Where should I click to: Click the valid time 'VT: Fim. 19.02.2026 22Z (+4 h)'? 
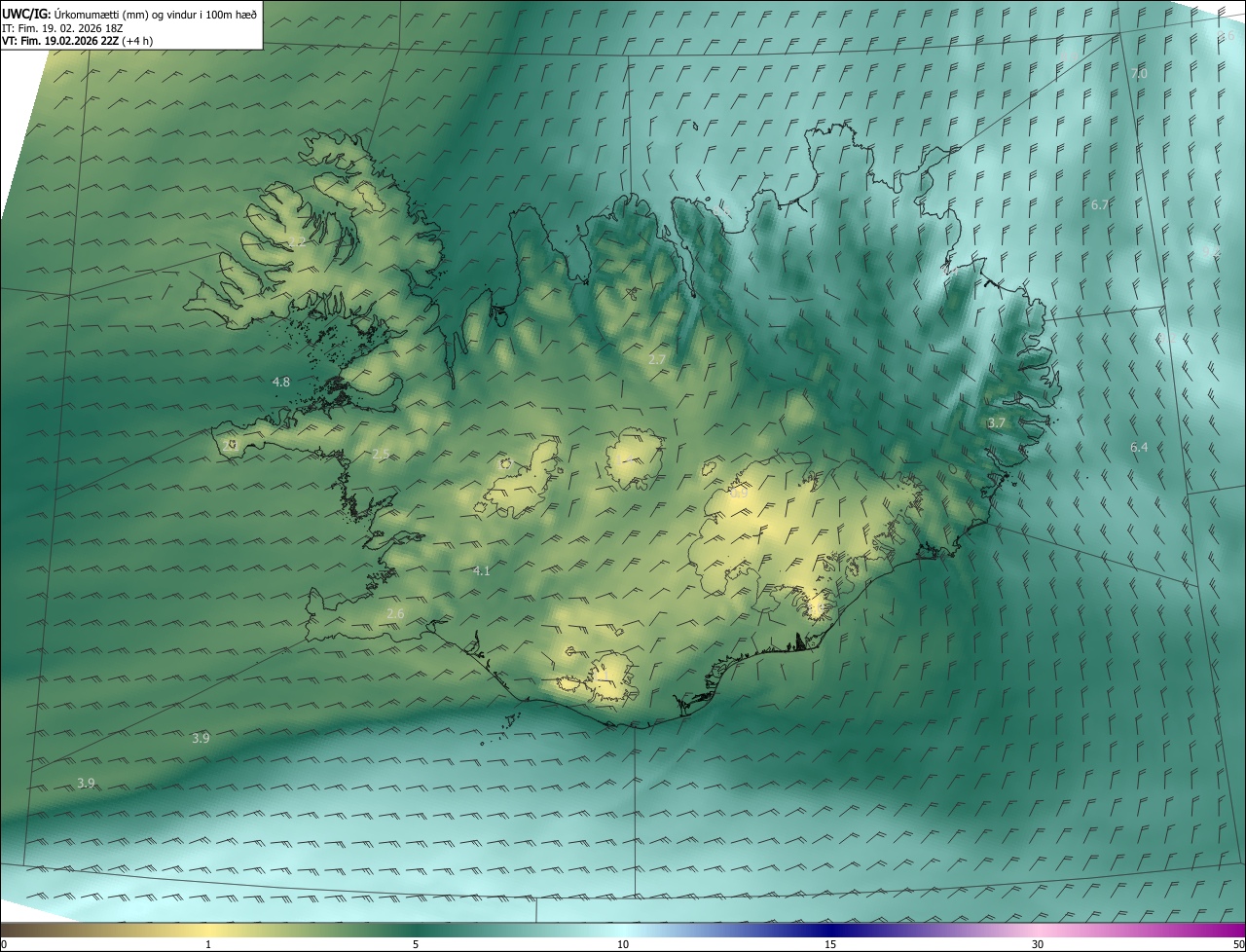click(x=77, y=41)
